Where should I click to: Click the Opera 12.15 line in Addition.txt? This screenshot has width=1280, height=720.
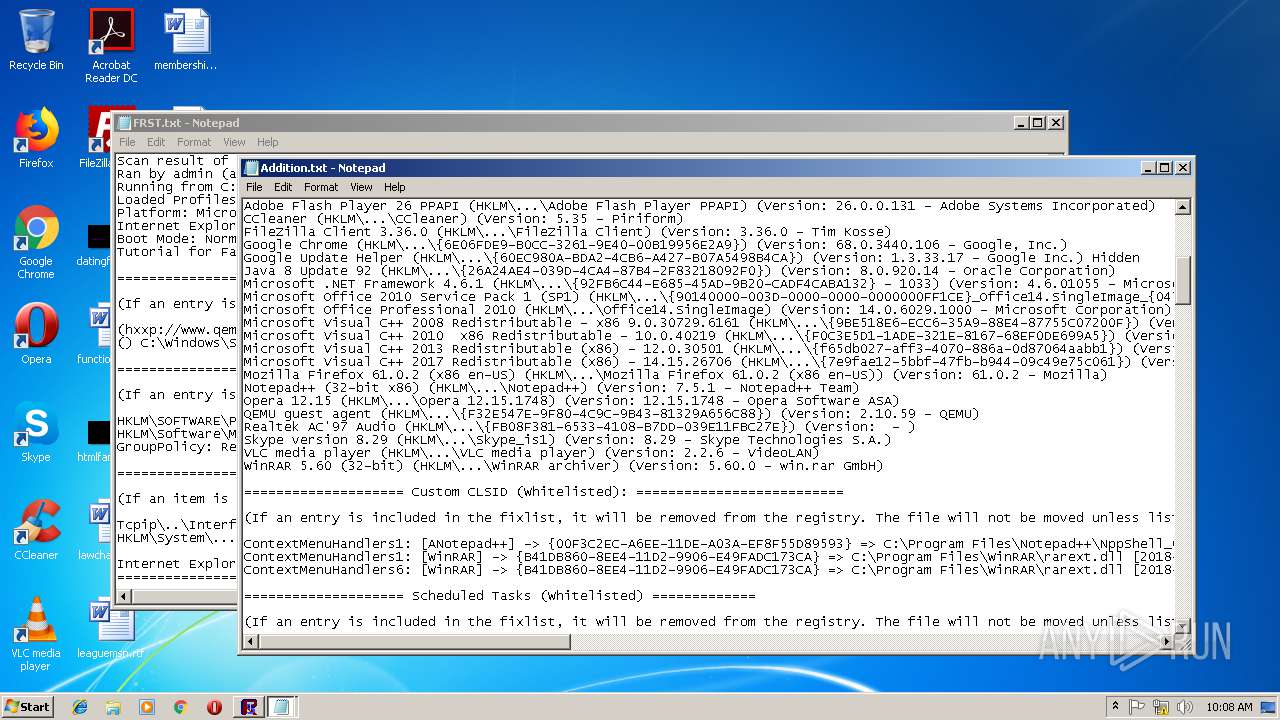click(571, 401)
